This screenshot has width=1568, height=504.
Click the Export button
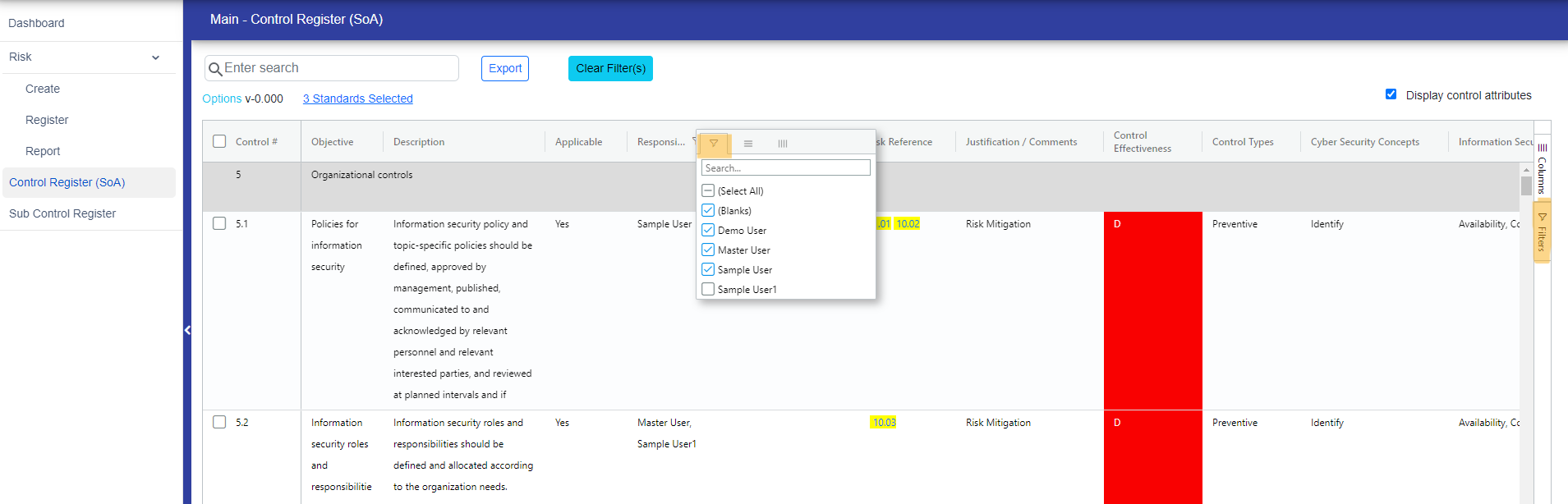point(504,68)
